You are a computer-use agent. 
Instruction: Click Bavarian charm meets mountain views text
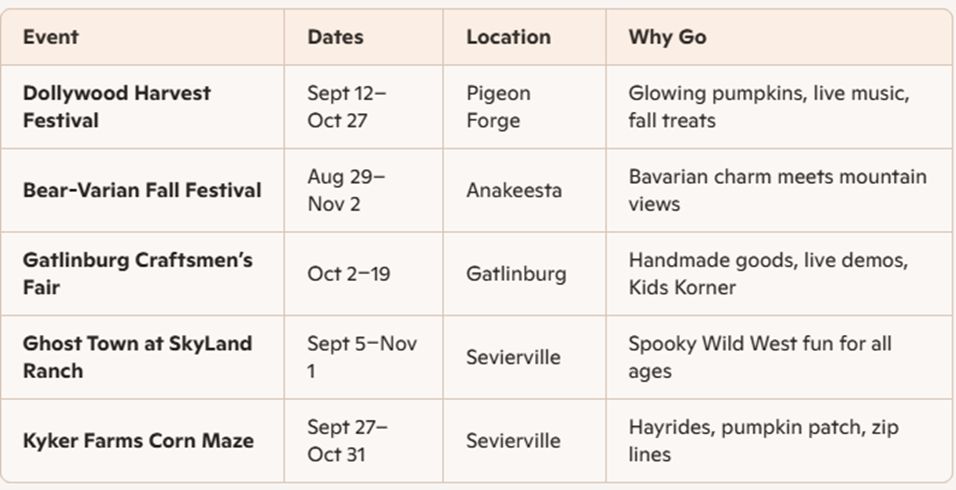(x=778, y=190)
